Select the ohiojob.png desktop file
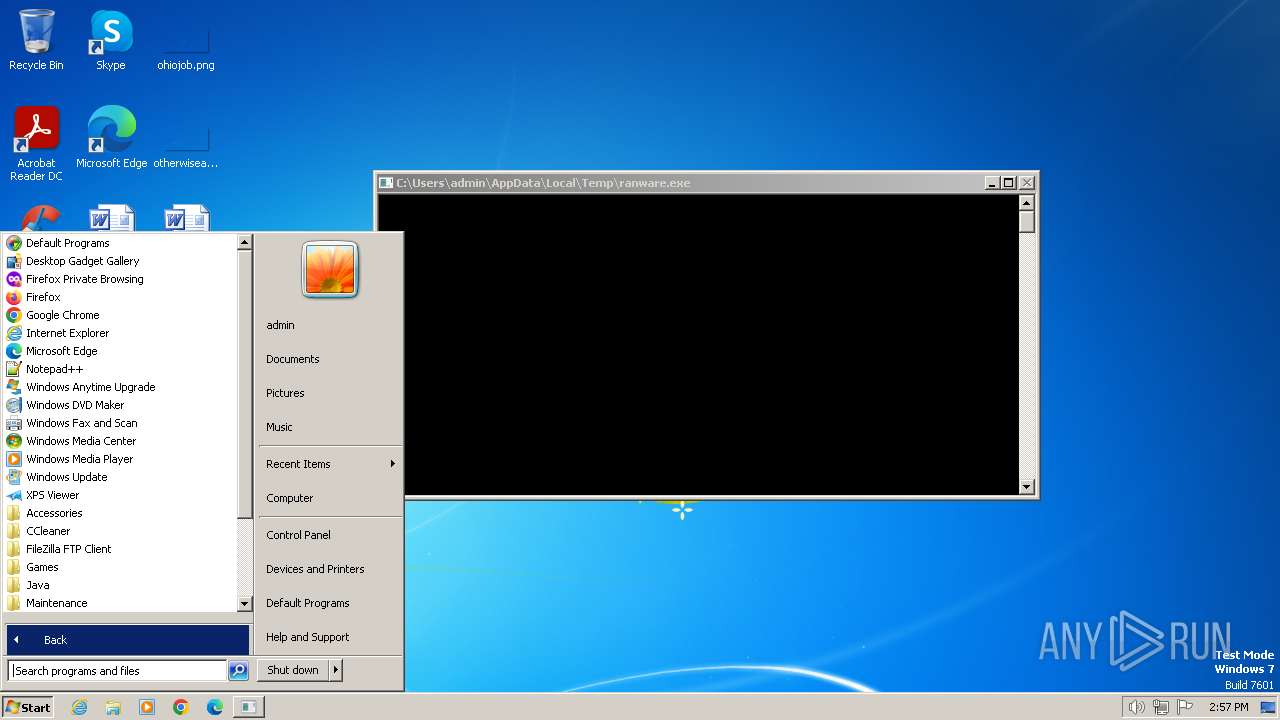 pos(186,48)
